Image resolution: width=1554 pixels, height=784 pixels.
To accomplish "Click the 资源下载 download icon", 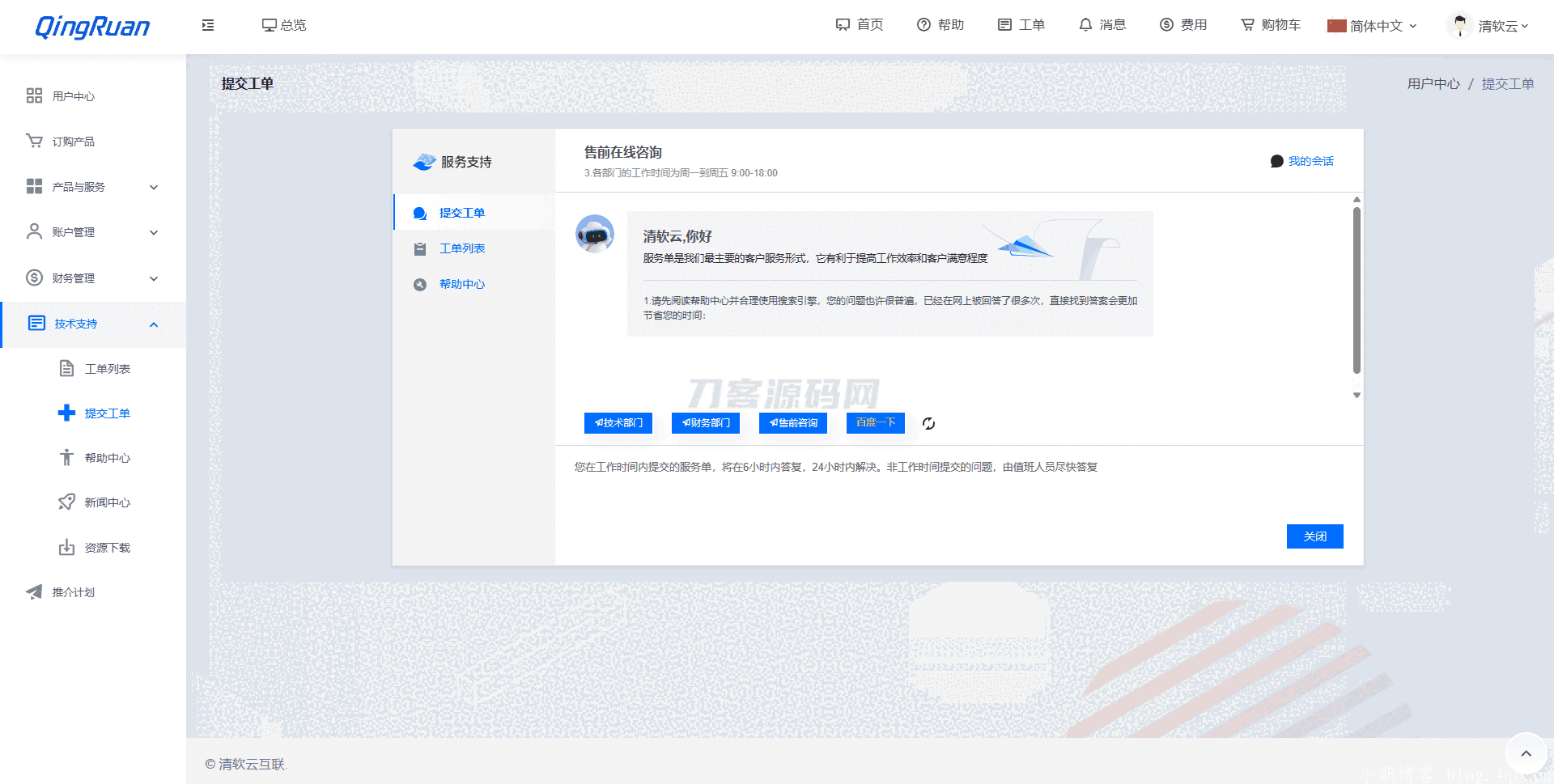I will (66, 547).
